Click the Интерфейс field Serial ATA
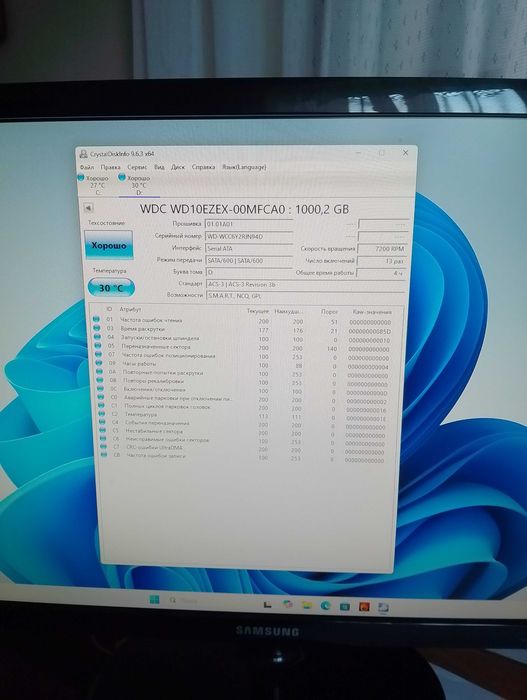527x700 pixels. (249, 248)
